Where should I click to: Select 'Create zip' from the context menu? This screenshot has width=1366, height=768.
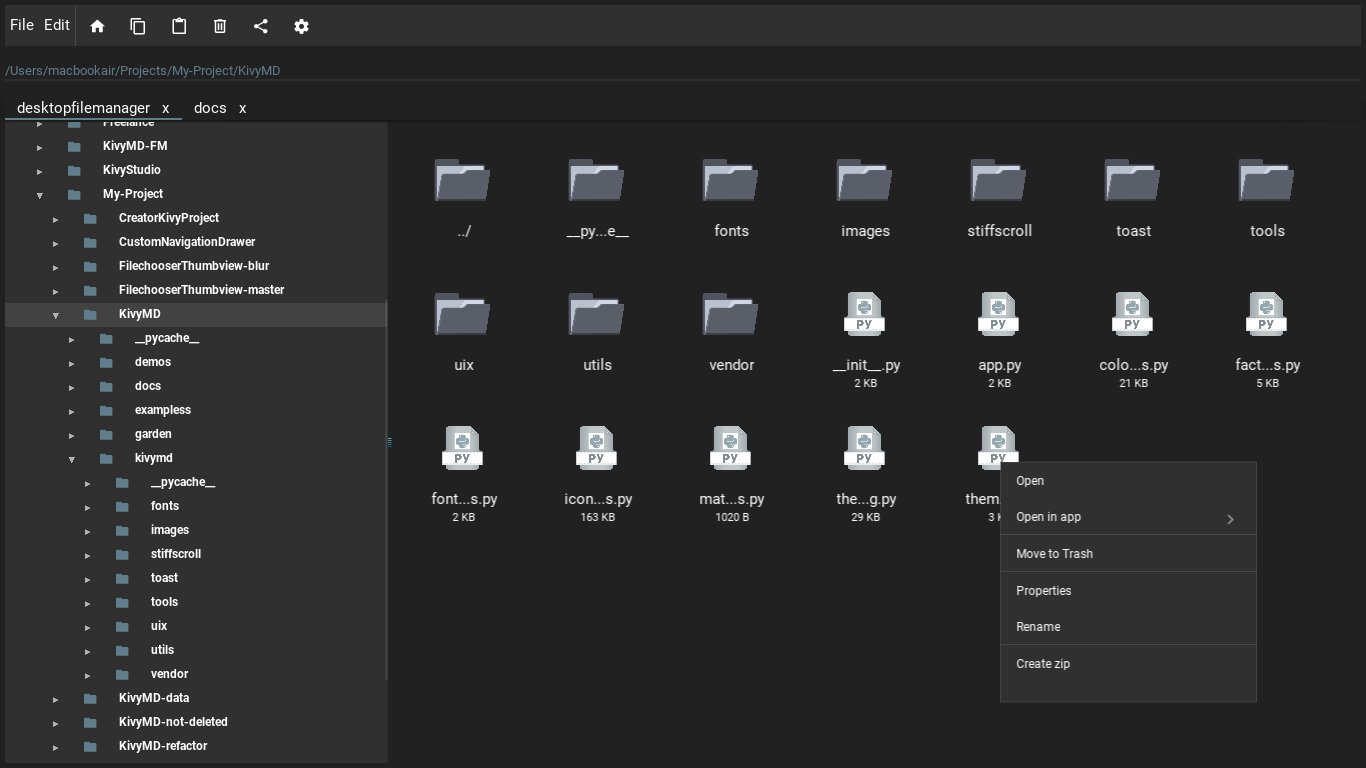pos(1043,663)
